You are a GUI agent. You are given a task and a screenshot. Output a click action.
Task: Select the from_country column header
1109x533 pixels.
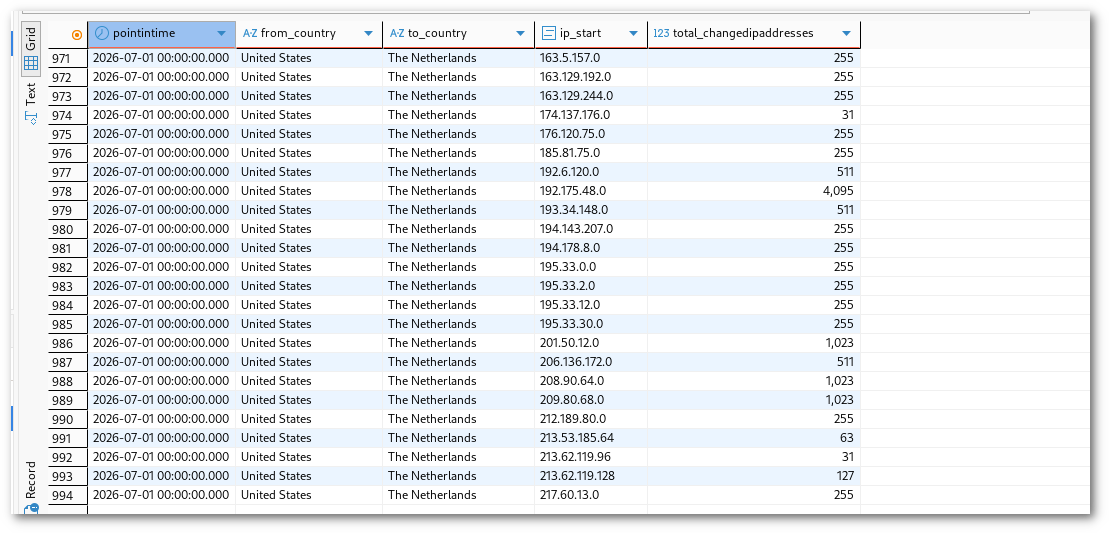pos(309,34)
